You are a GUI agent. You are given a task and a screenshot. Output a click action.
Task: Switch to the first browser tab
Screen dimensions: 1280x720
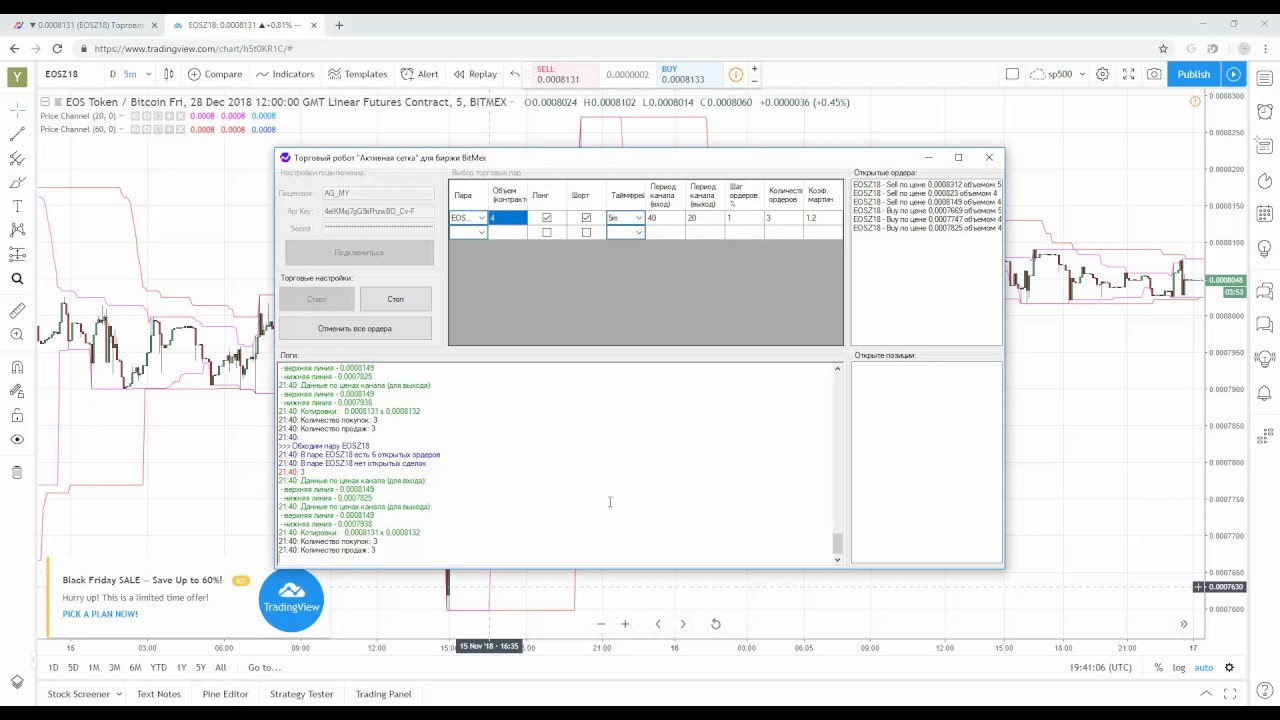(88, 25)
